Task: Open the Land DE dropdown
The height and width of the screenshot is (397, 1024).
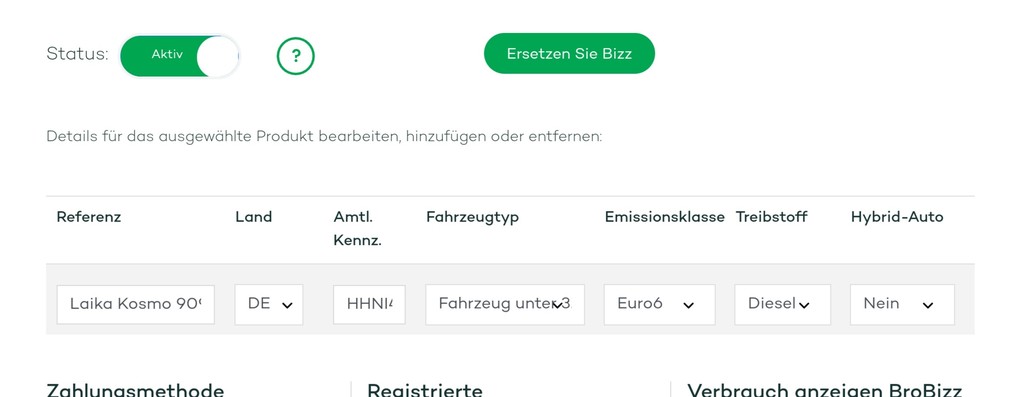Action: pos(269,304)
